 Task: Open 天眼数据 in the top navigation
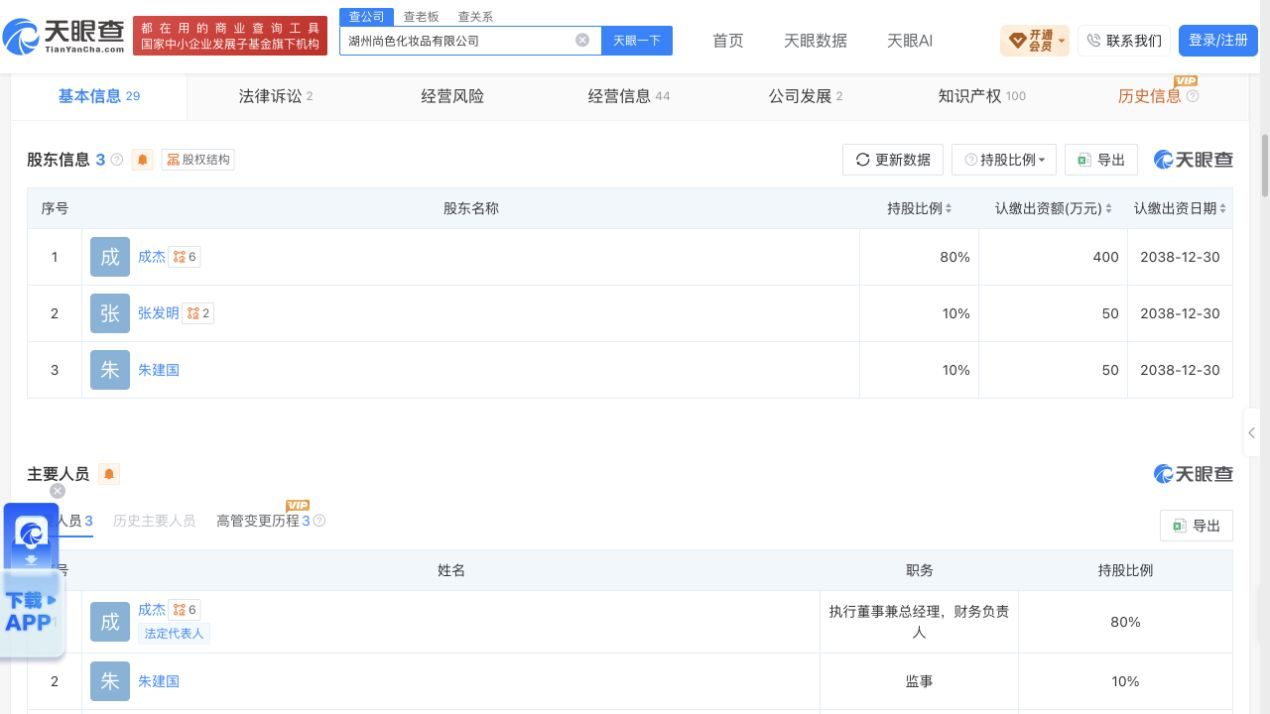click(x=815, y=41)
